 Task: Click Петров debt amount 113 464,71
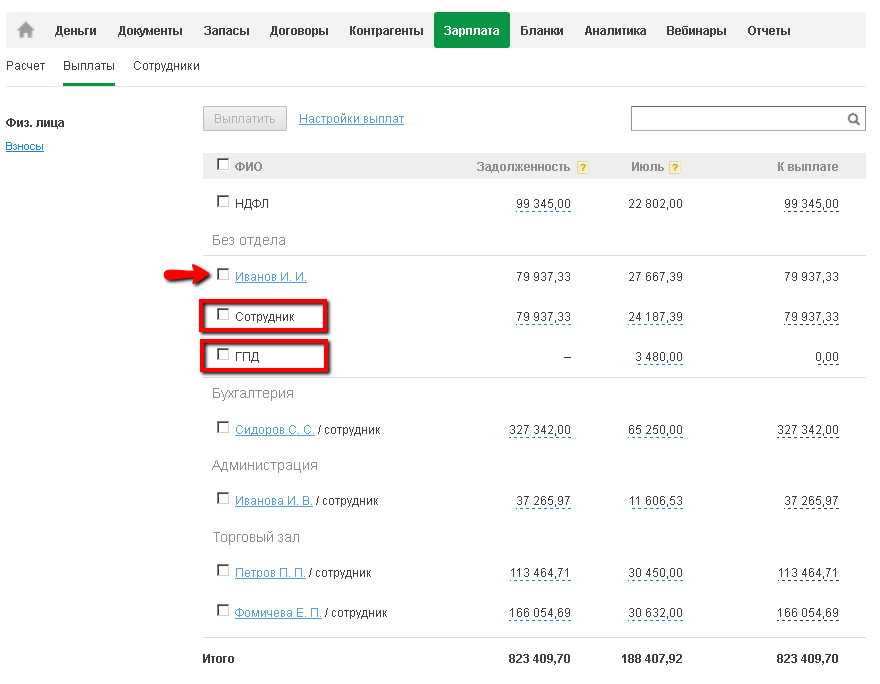click(x=540, y=573)
